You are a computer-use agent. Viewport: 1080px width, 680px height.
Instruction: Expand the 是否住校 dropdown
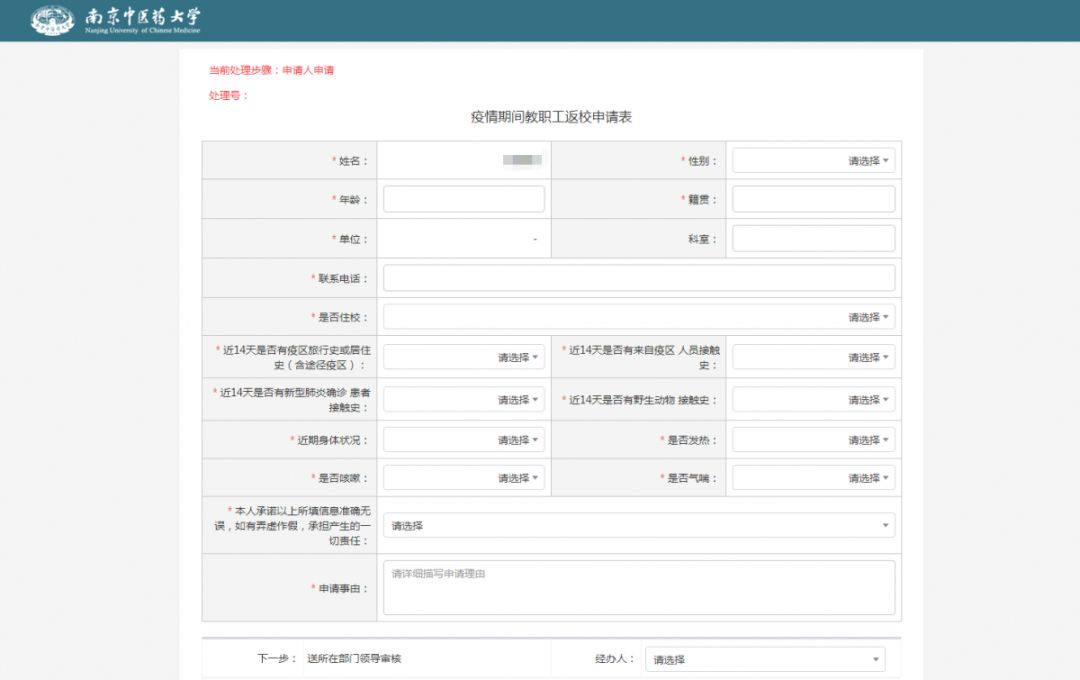(638, 317)
